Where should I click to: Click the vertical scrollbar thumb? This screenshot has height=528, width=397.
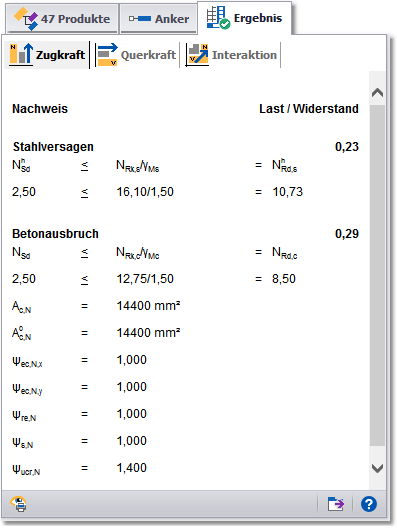[377, 275]
